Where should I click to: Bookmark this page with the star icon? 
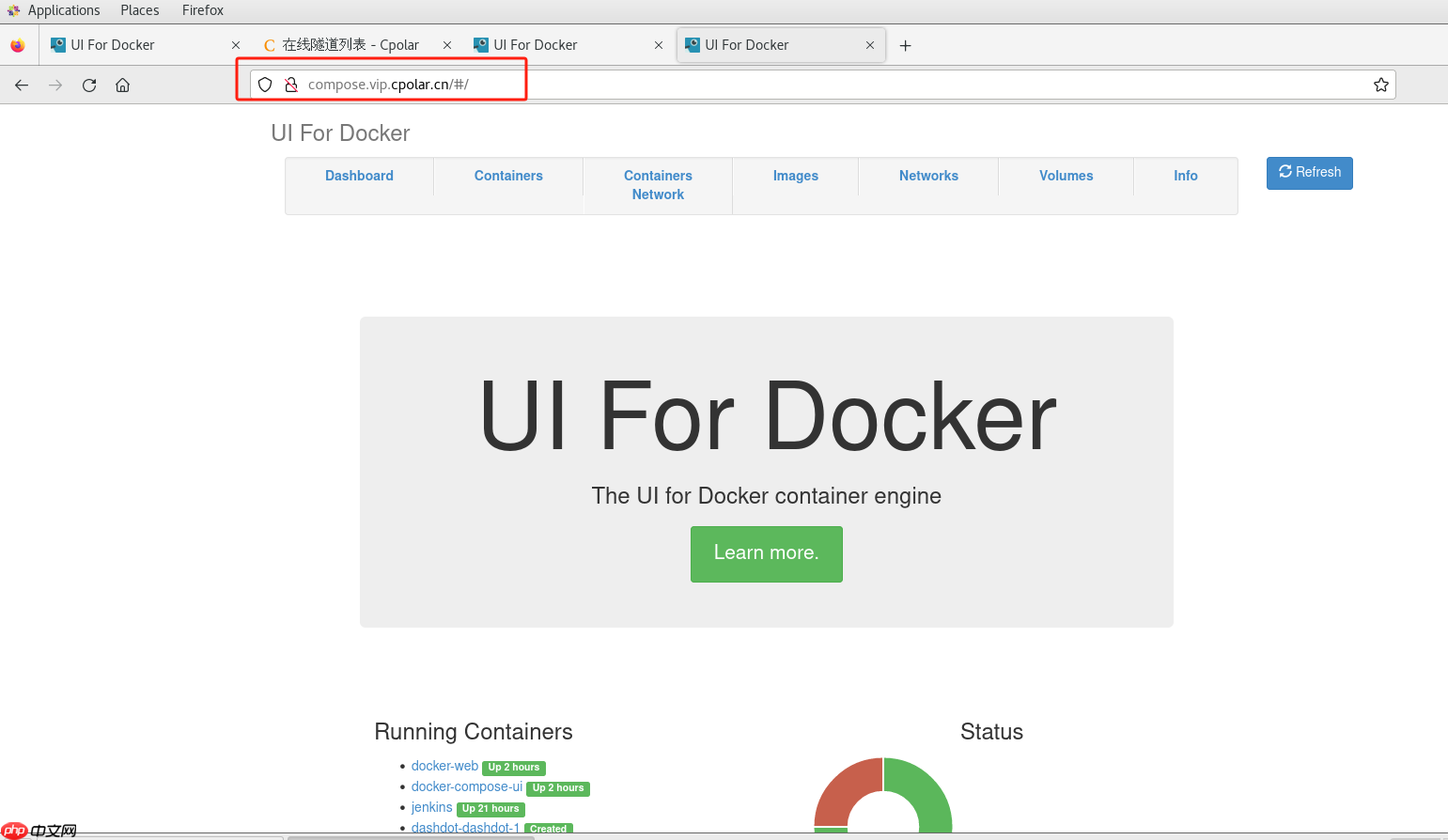1380,86
